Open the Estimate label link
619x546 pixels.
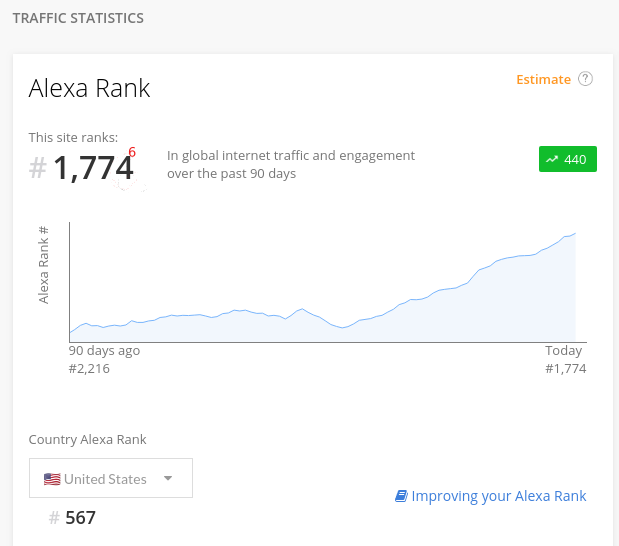[543, 79]
